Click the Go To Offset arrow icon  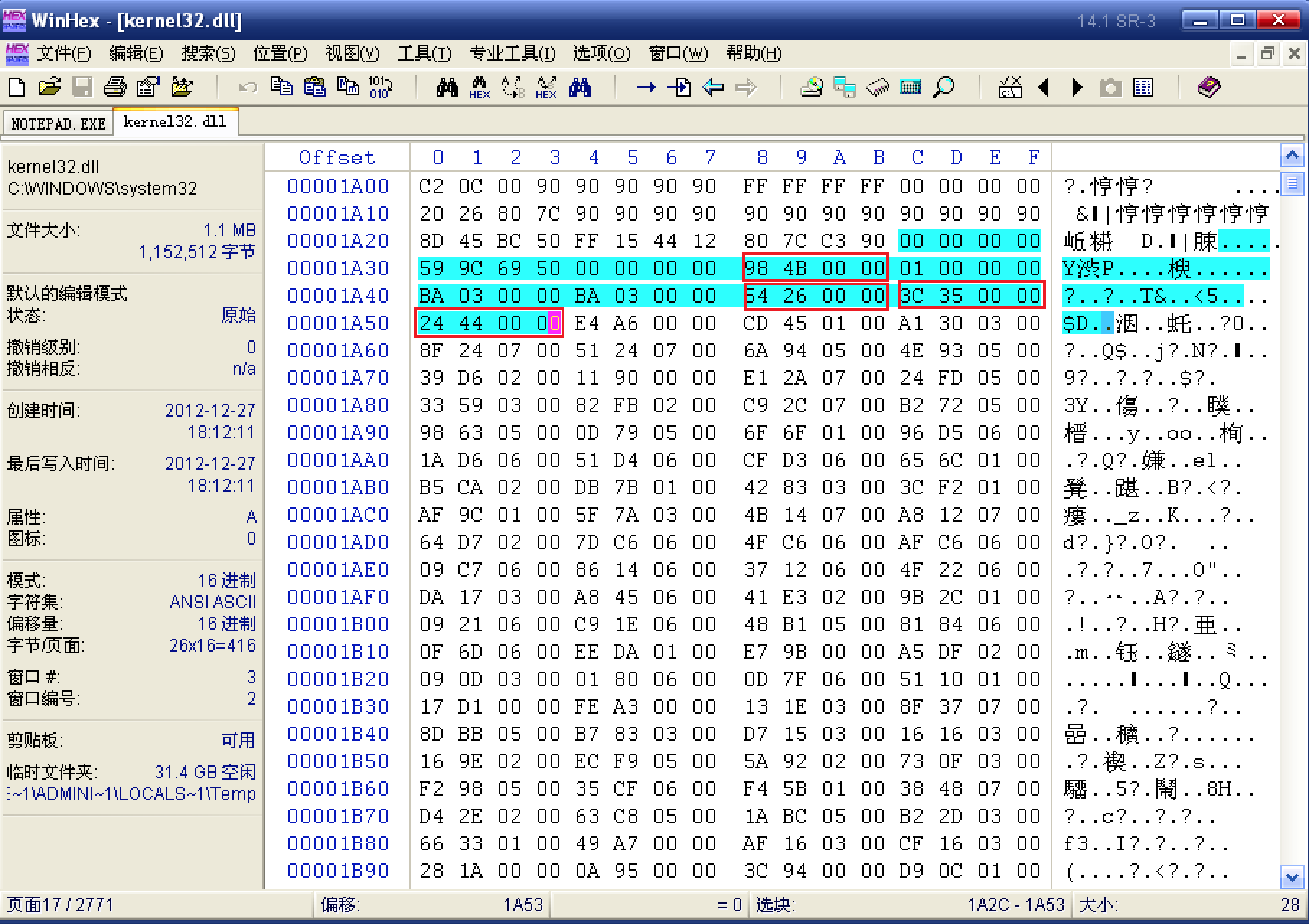point(646,87)
